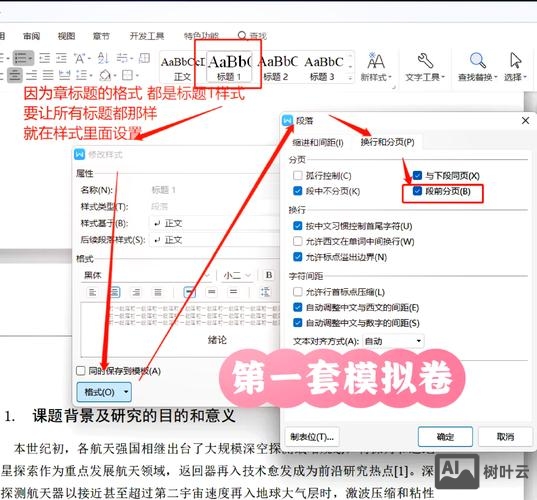
Task: Open the 视图 ribbon tab
Action: point(66,36)
